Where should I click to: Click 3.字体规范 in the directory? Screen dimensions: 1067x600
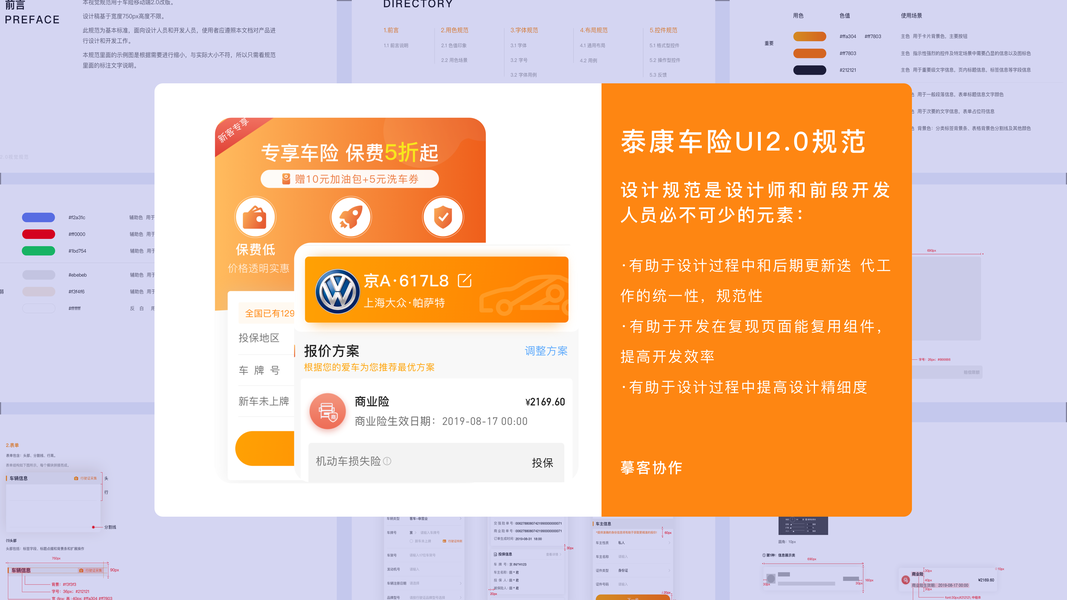click(524, 30)
